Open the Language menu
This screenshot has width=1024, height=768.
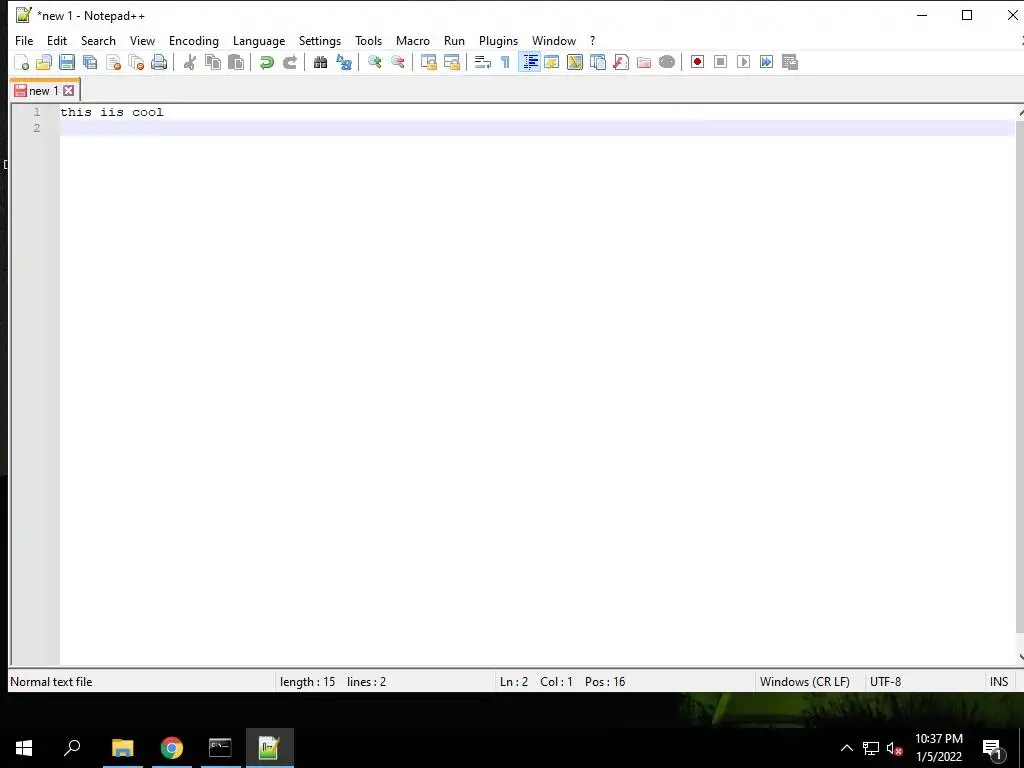(259, 40)
